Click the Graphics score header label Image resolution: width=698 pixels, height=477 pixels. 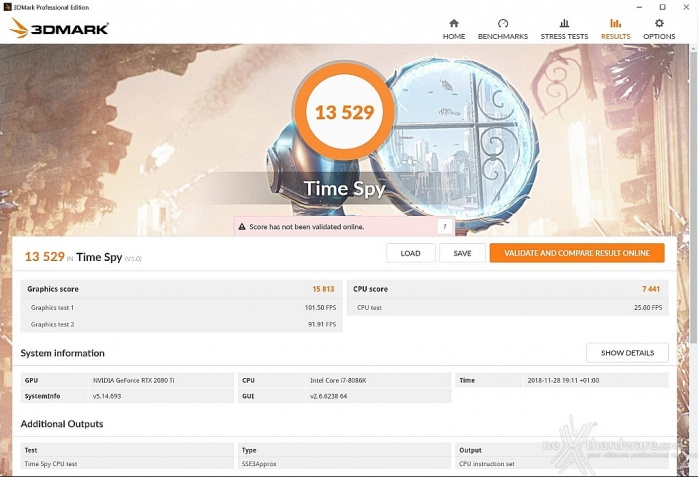coord(53,289)
